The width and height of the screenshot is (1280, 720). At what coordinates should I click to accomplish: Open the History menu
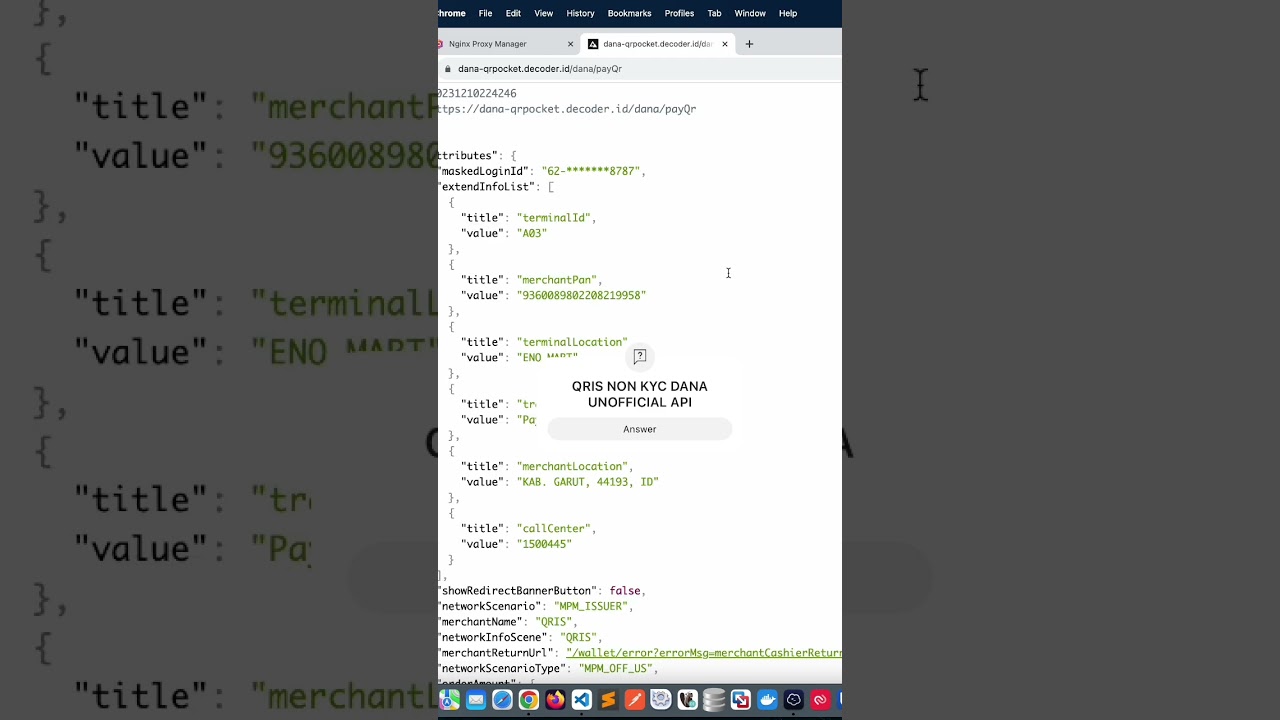(580, 13)
